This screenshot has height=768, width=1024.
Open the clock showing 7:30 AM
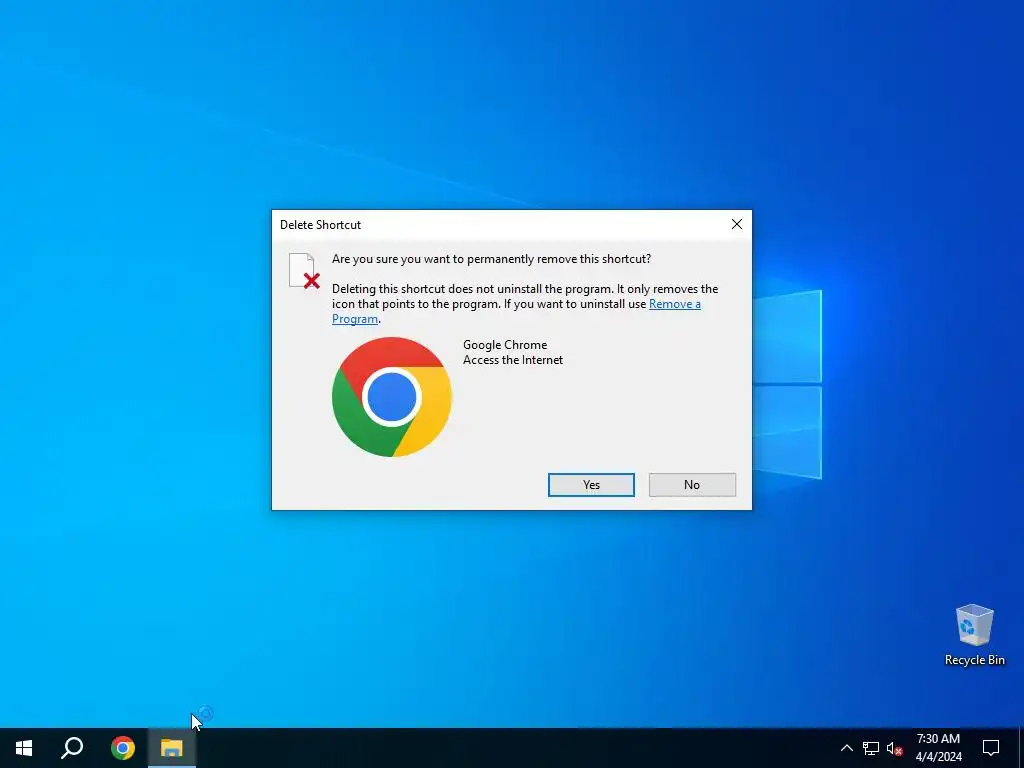click(x=938, y=748)
